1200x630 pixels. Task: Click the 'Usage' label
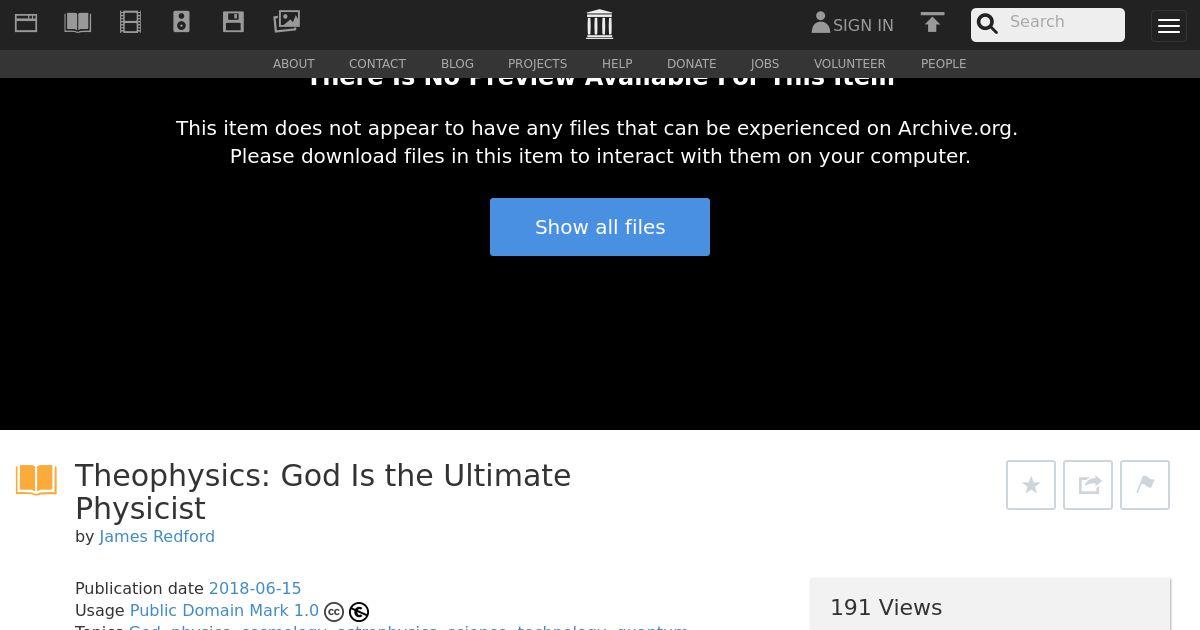point(100,611)
